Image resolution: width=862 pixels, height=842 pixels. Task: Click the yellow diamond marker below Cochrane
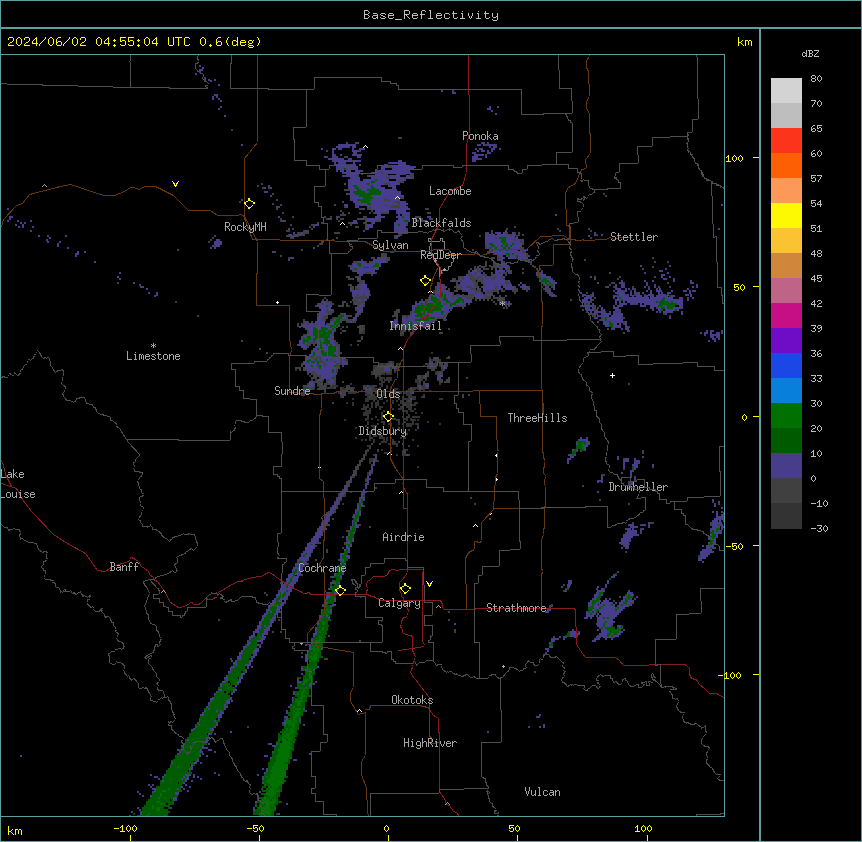340,590
